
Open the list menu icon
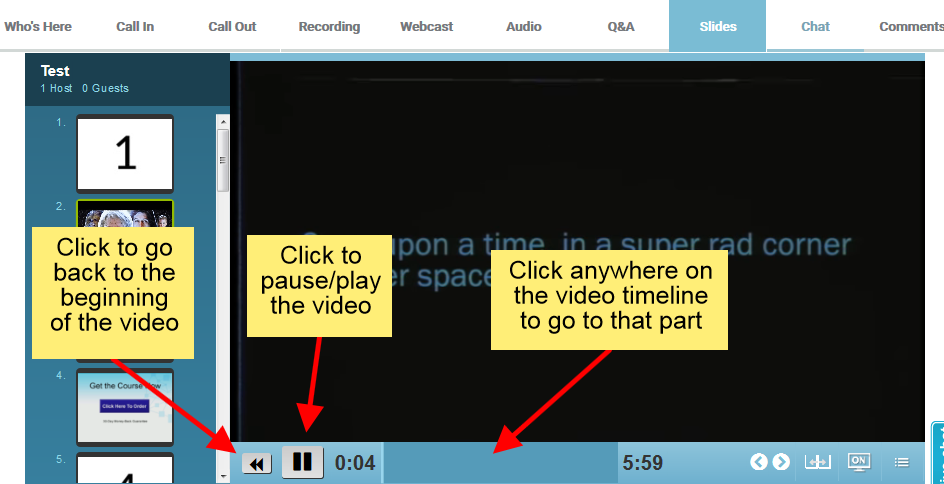(901, 462)
